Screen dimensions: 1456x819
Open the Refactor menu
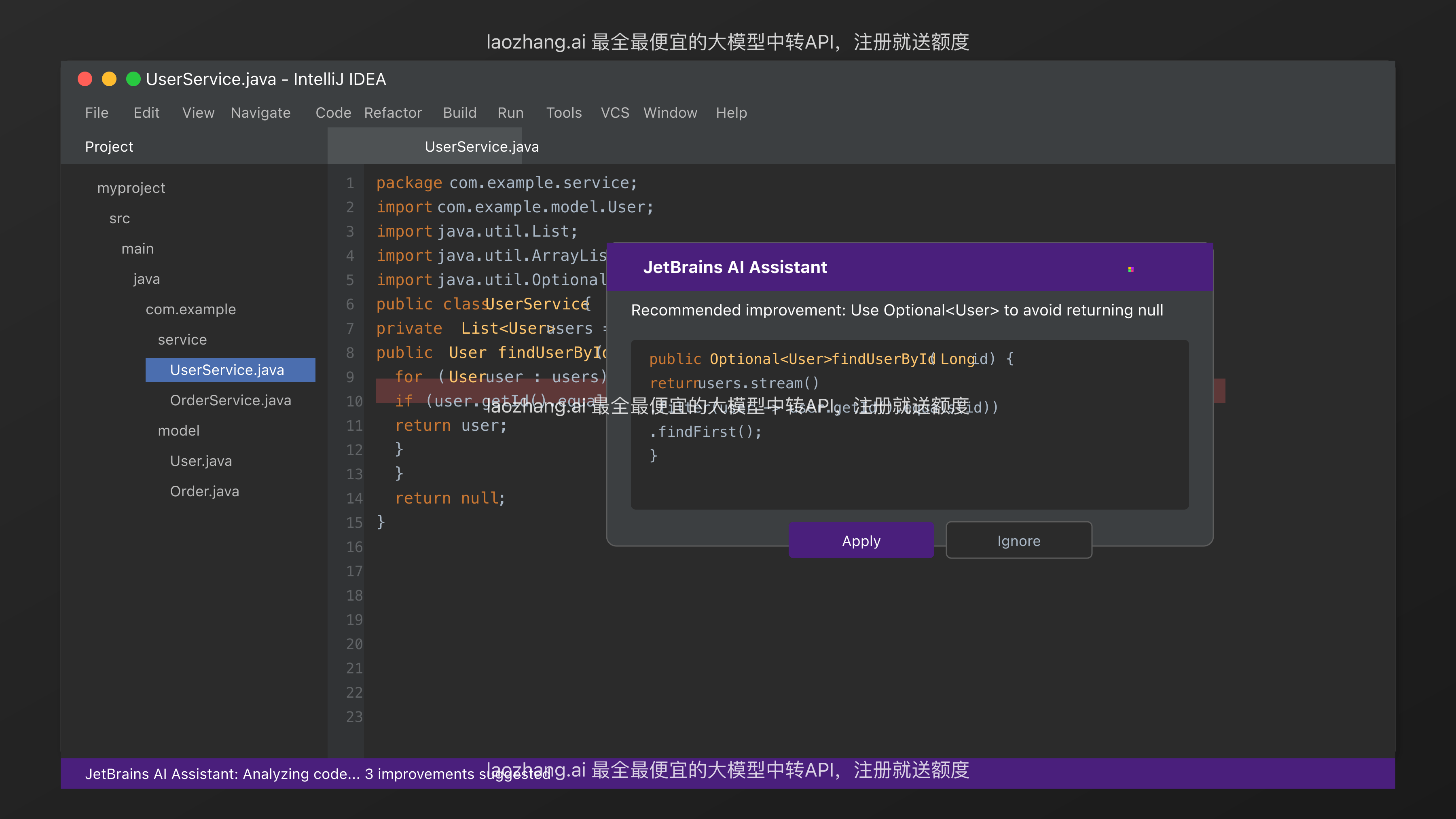(x=393, y=112)
